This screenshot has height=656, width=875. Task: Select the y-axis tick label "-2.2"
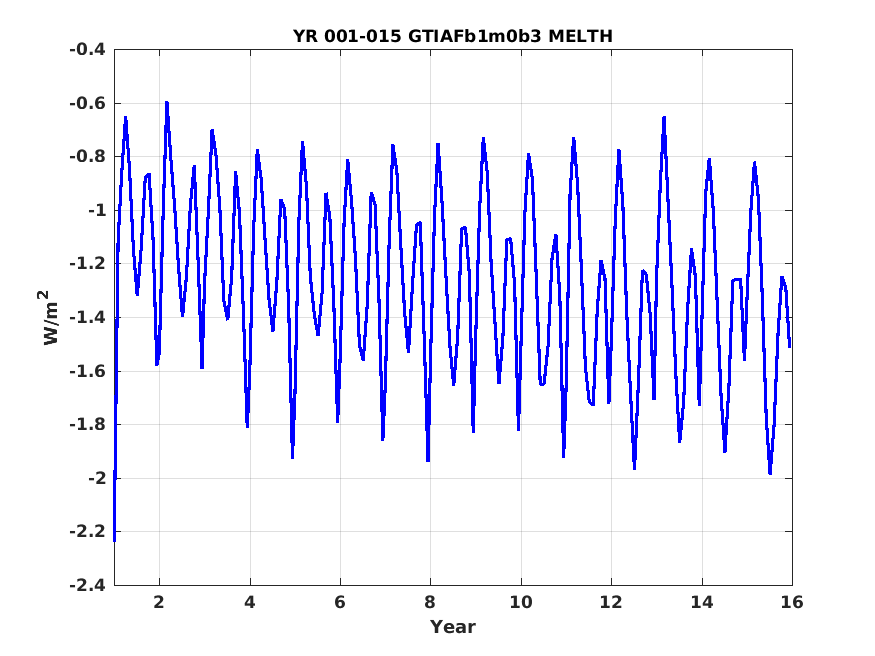pos(88,532)
